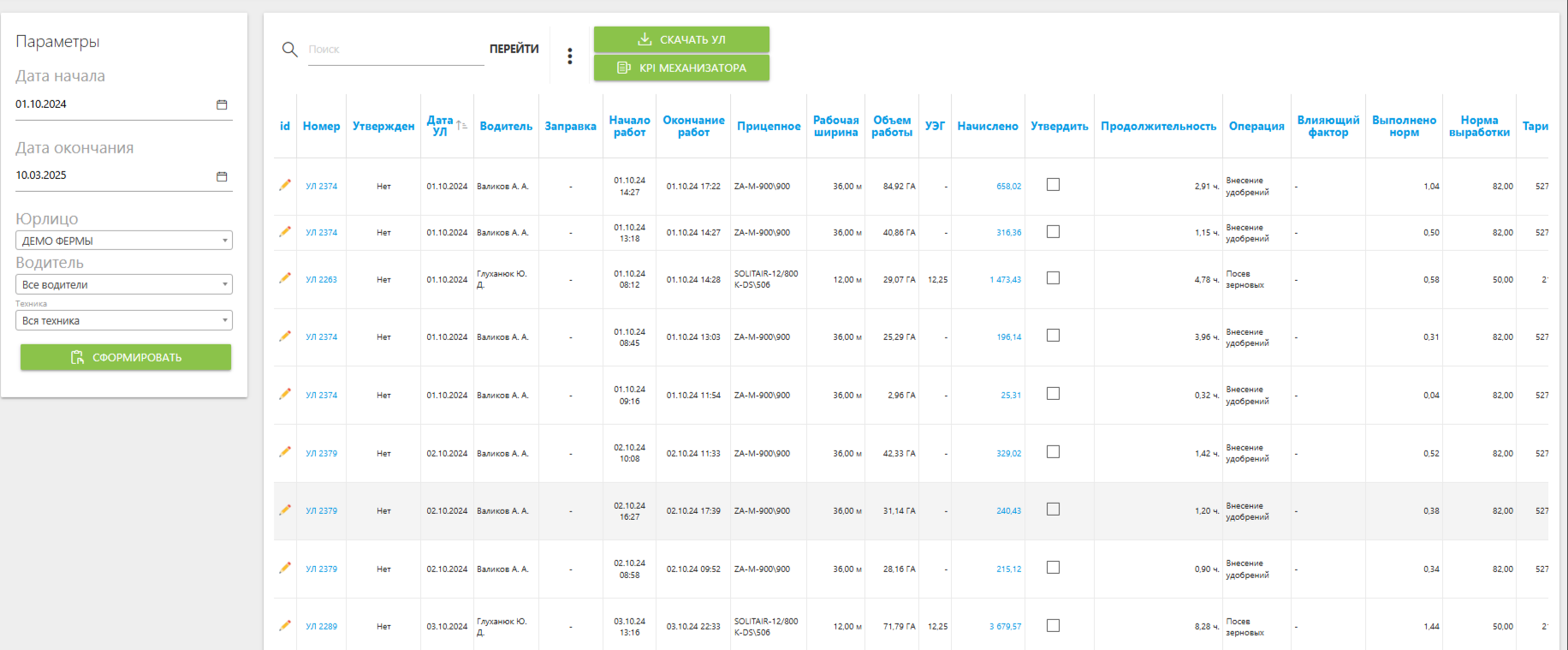This screenshot has width=1568, height=650.
Task: Tick Утвердить checkbox for УЛ 2263 row
Action: pyautogui.click(x=1054, y=278)
